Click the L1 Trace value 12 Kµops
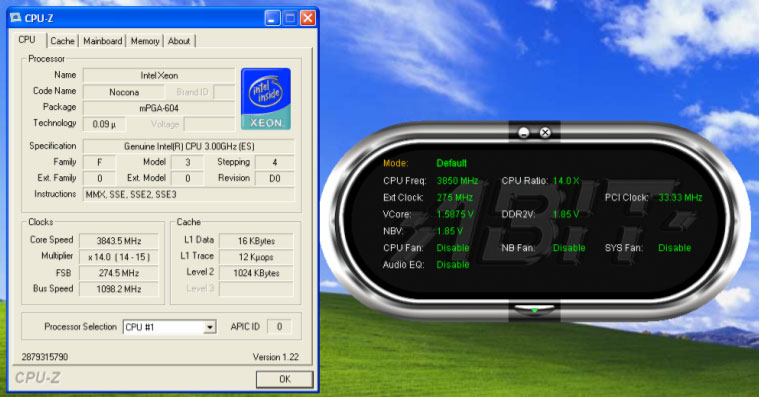759x397 pixels. pos(256,257)
